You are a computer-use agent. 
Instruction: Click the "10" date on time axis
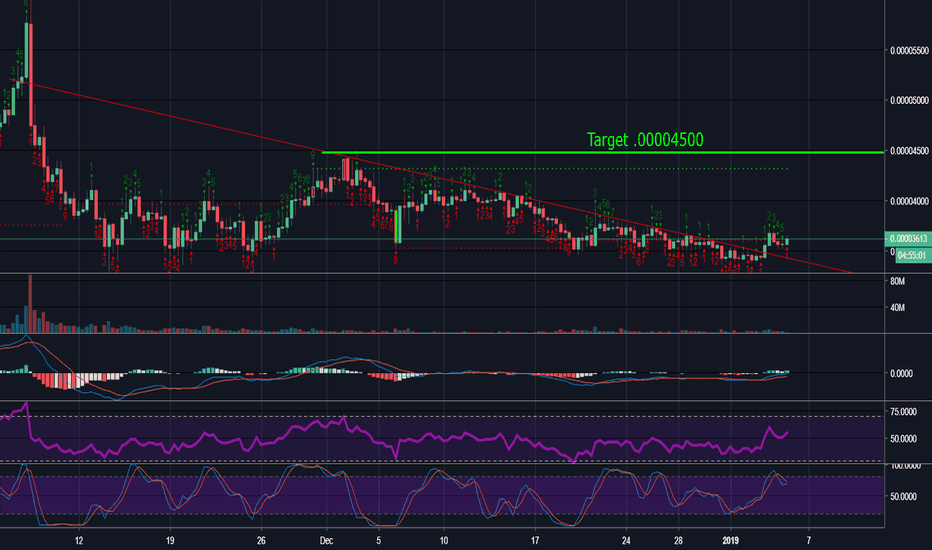[443, 540]
